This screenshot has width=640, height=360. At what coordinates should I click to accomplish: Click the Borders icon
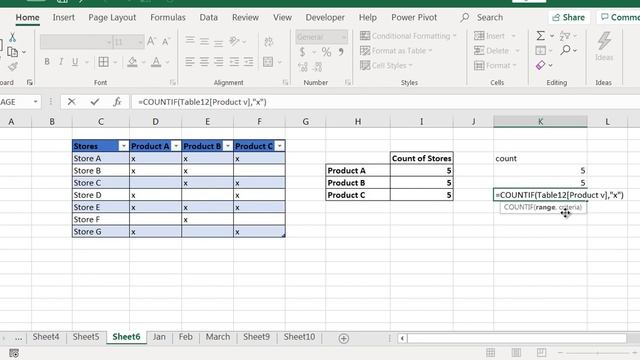click(103, 62)
